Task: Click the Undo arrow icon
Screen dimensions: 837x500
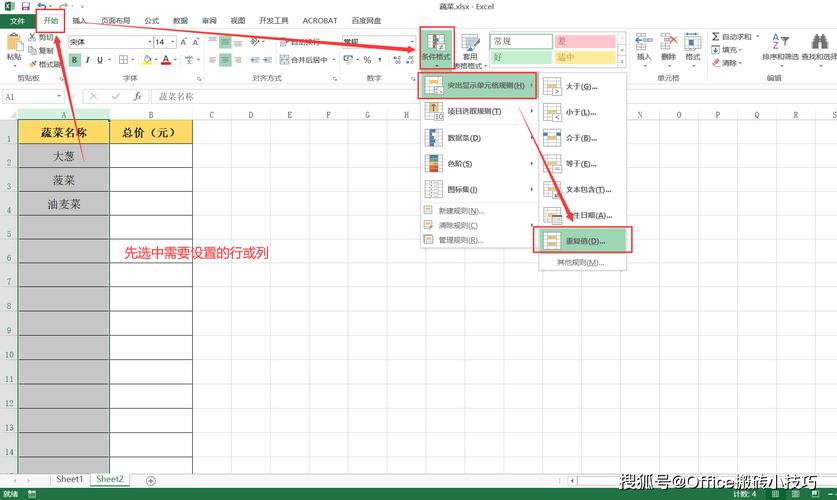Action: 42,6
